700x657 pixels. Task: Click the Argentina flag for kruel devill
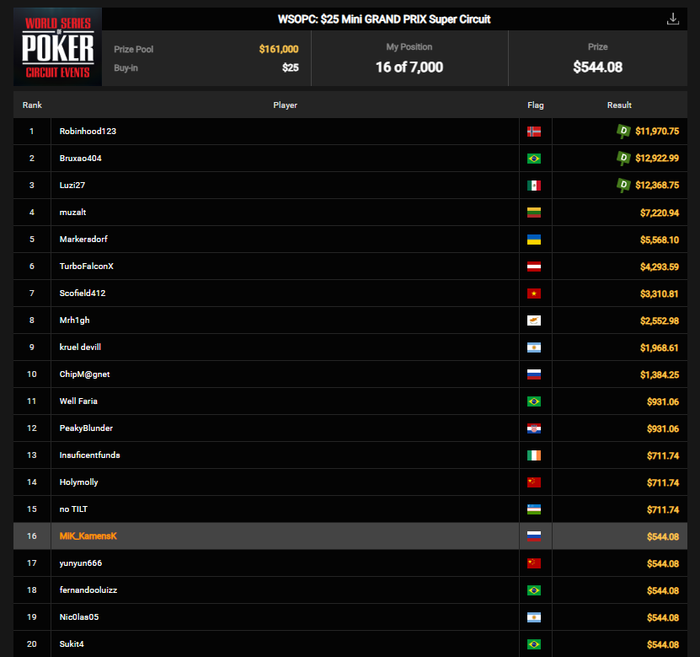(534, 347)
